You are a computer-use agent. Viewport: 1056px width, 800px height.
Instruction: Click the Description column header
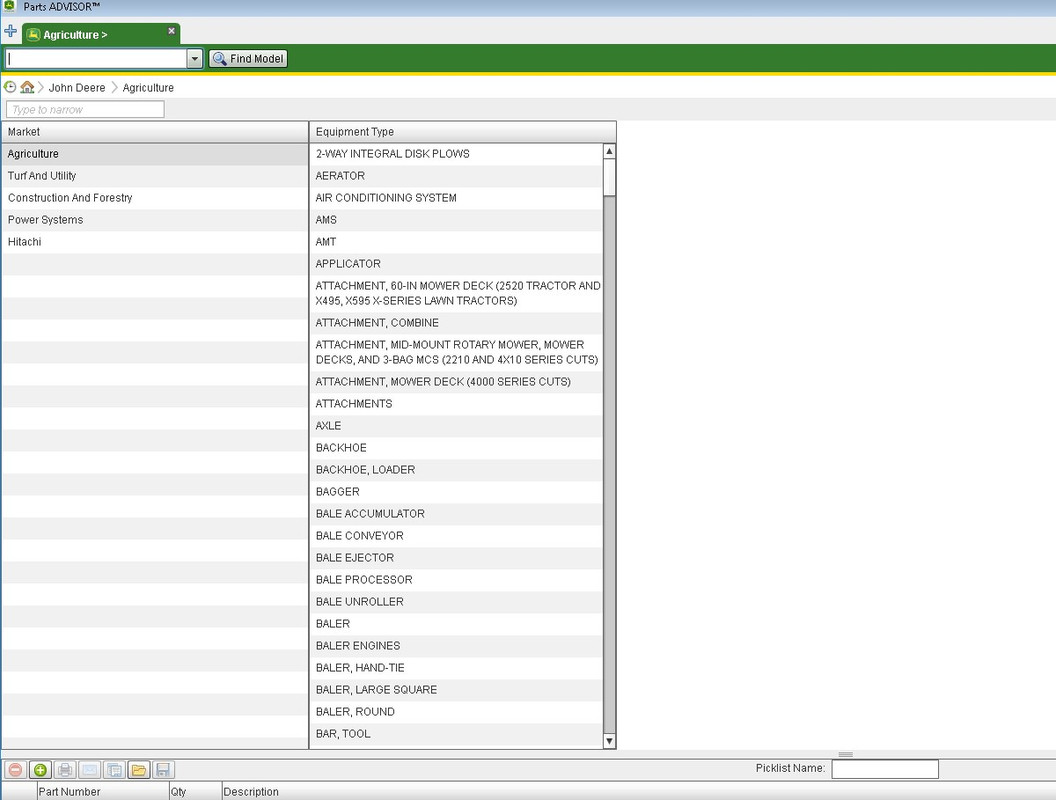(x=638, y=791)
